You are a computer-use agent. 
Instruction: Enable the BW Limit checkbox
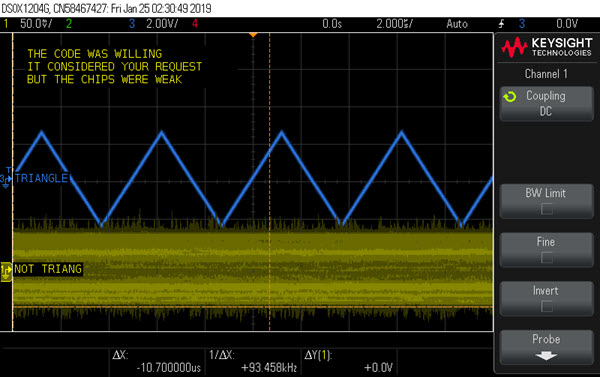point(546,209)
